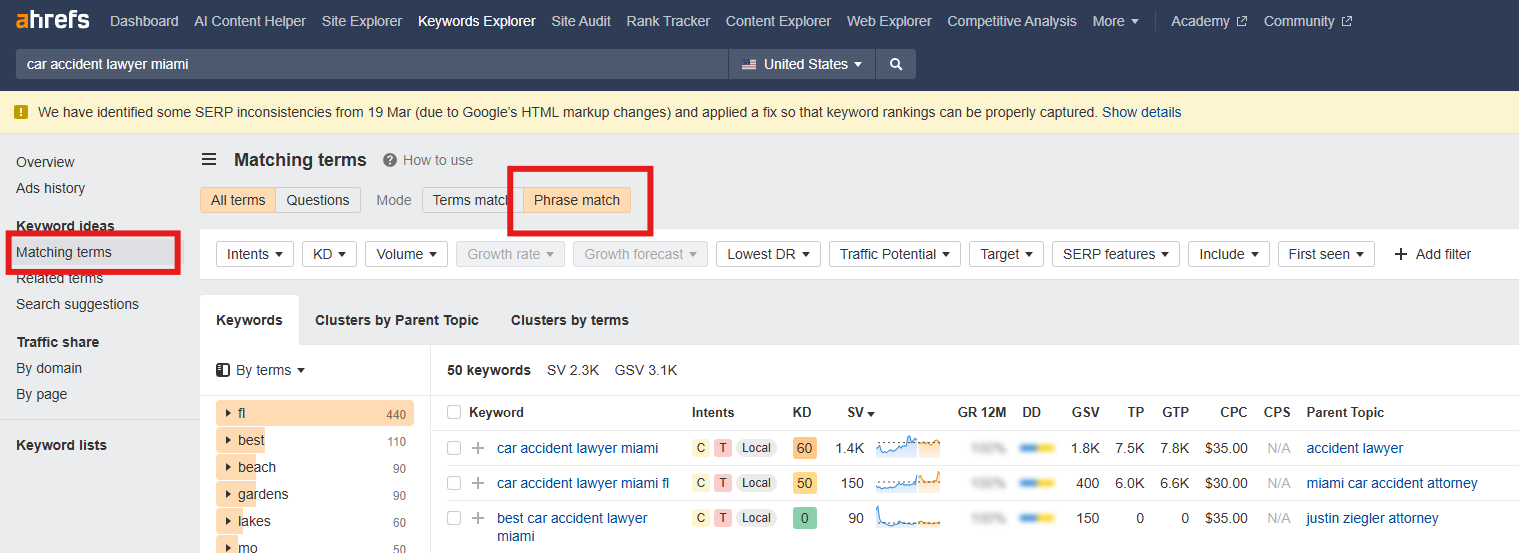Screen dimensions: 1519x553
Task: Click the plus icon beside car accident lawyer miami
Action: click(x=478, y=448)
